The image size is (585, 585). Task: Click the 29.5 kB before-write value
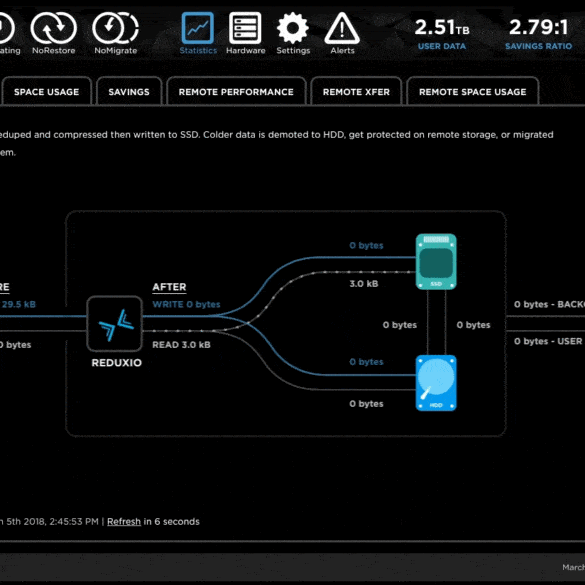[x=19, y=304]
